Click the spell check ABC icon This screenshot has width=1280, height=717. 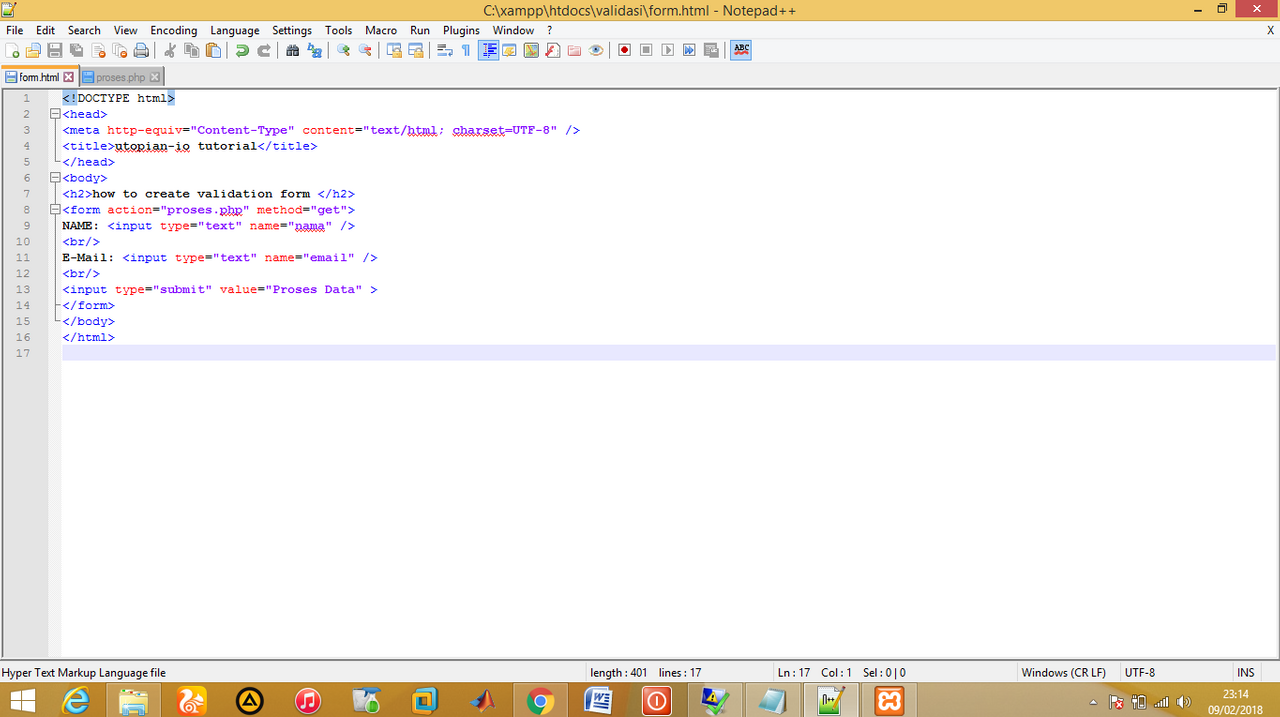(x=740, y=49)
